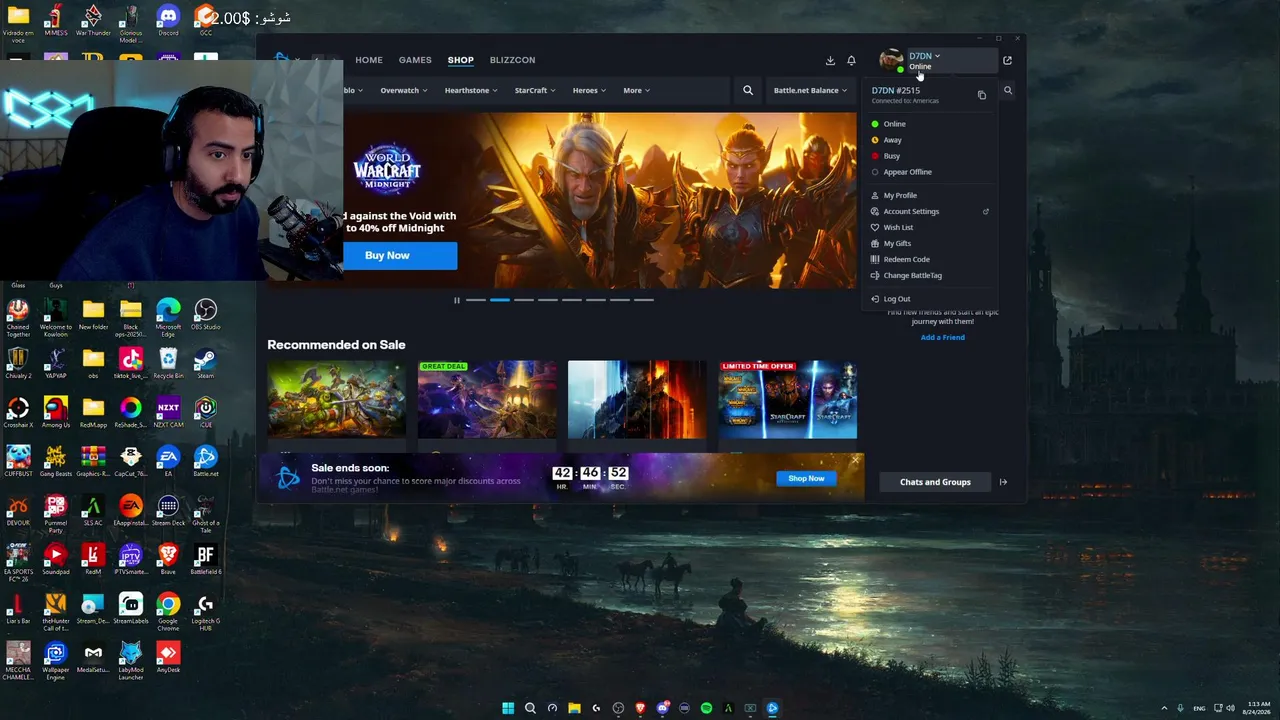The height and width of the screenshot is (720, 1280).
Task: Open the Battle.net downloads icon
Action: click(x=830, y=60)
